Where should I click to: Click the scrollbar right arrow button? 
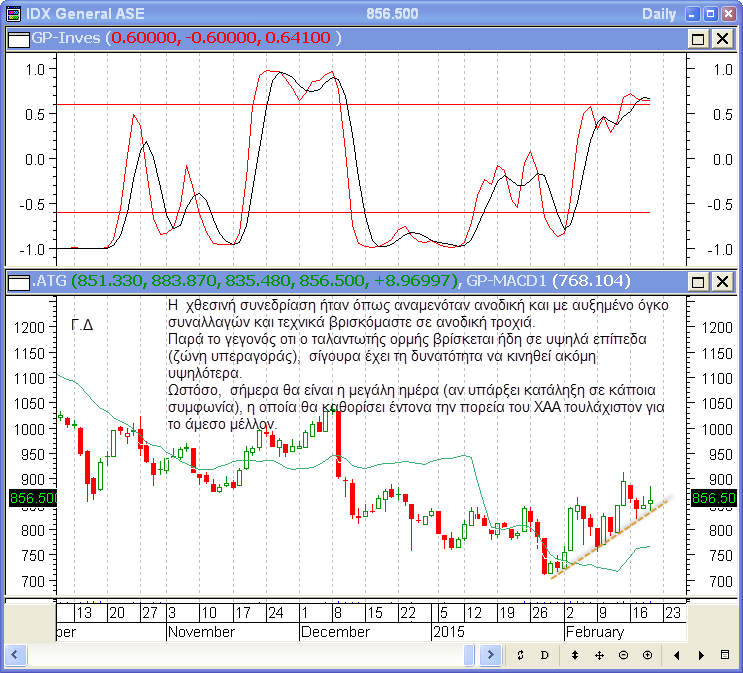[490, 655]
